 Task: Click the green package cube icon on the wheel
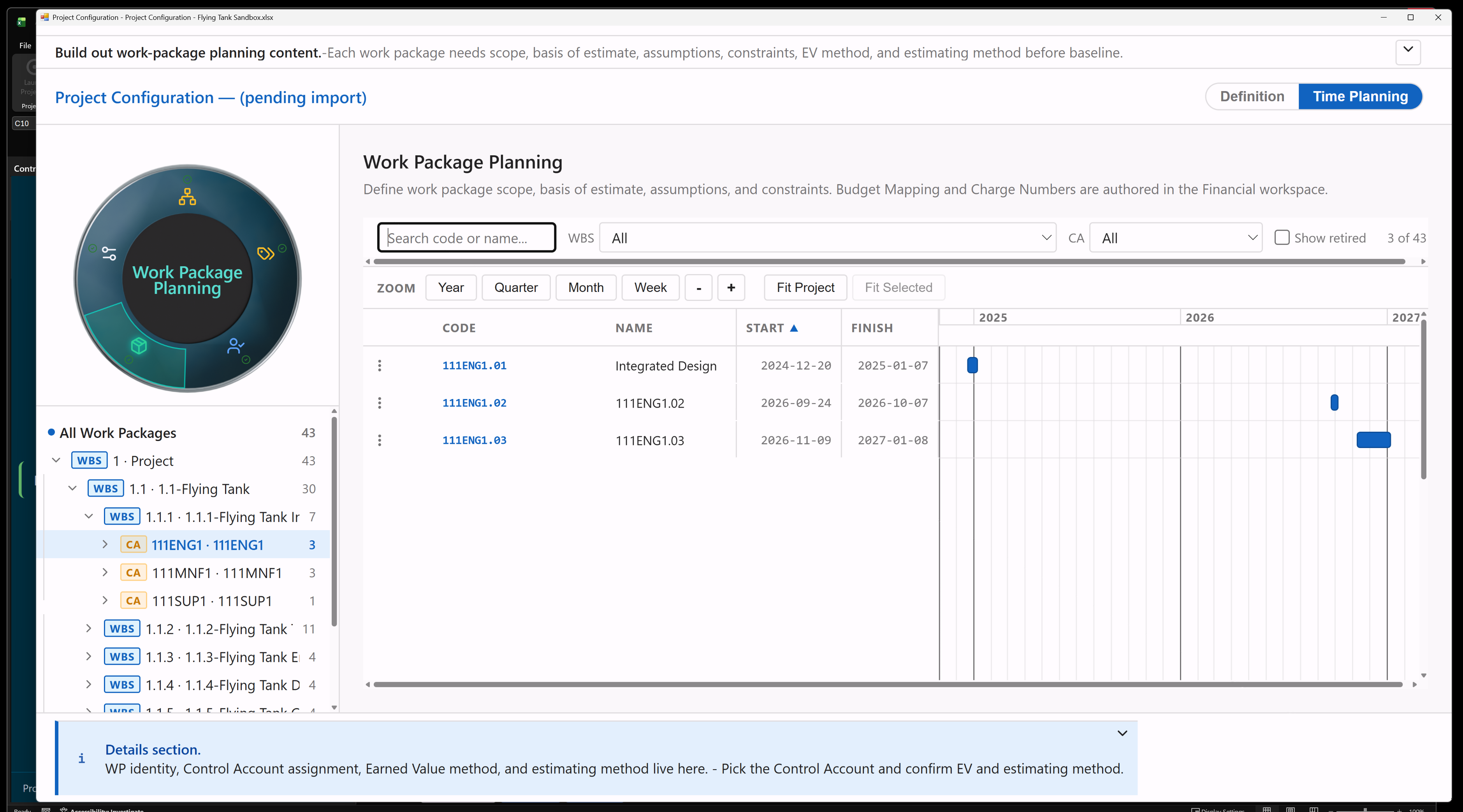tap(139, 345)
